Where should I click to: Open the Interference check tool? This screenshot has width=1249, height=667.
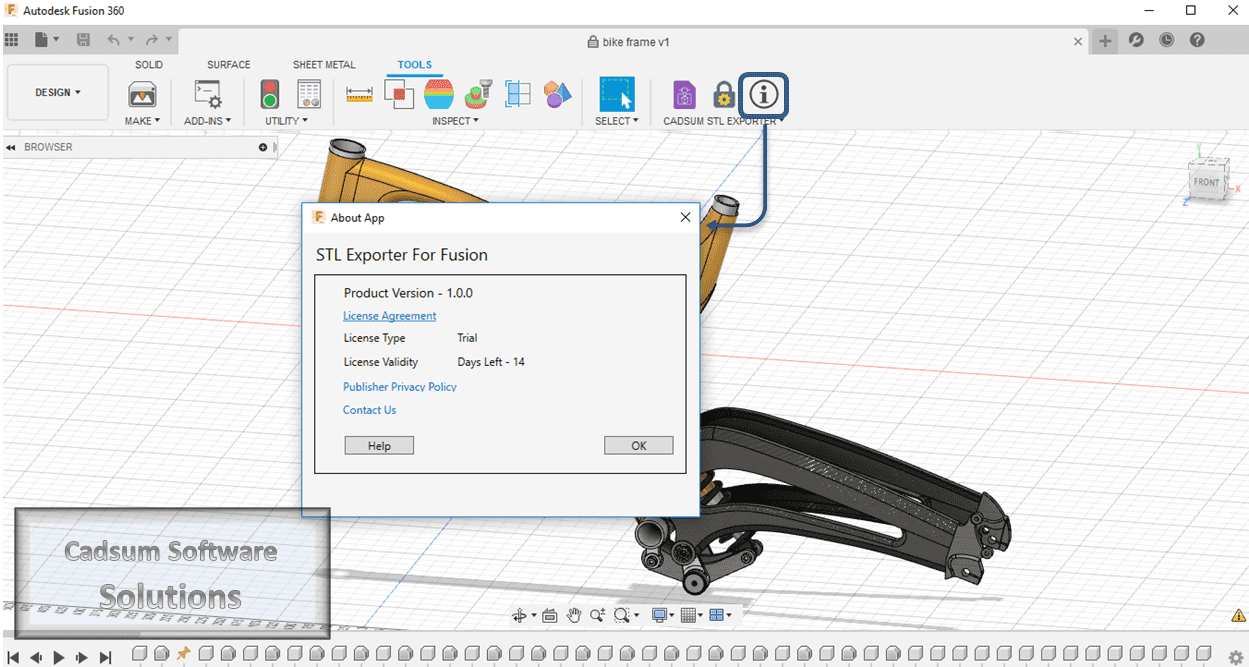[x=398, y=93]
